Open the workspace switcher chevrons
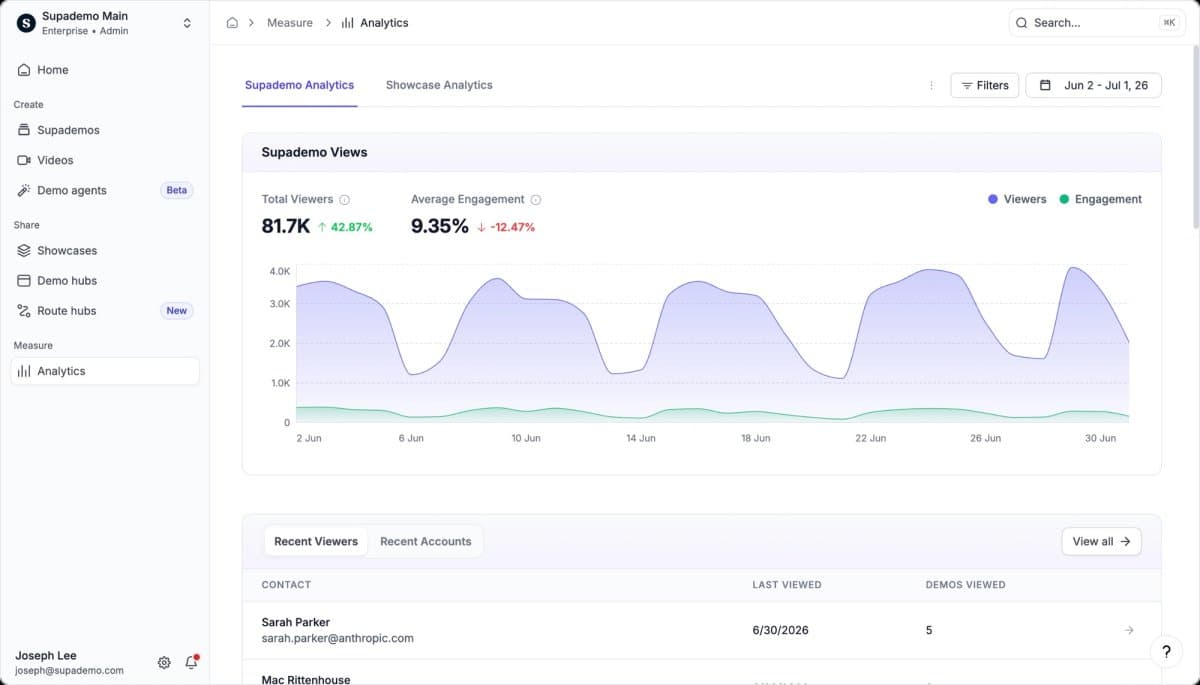The width and height of the screenshot is (1200, 685). point(187,23)
